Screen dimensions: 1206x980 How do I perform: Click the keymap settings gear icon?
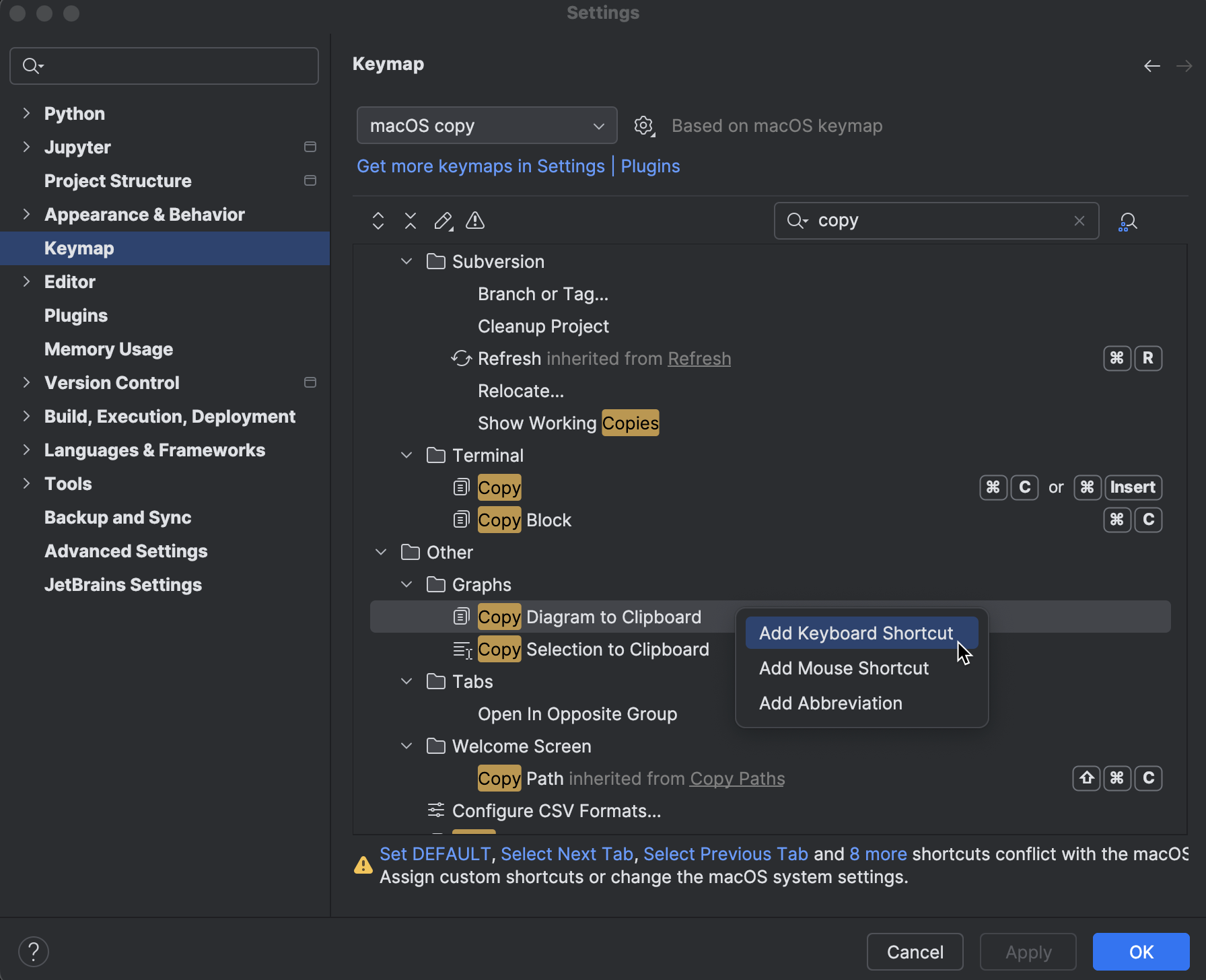[x=643, y=125]
